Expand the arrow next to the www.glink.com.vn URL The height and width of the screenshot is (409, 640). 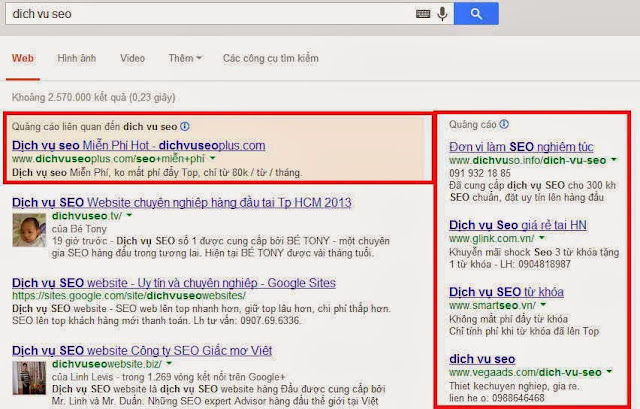tap(542, 238)
